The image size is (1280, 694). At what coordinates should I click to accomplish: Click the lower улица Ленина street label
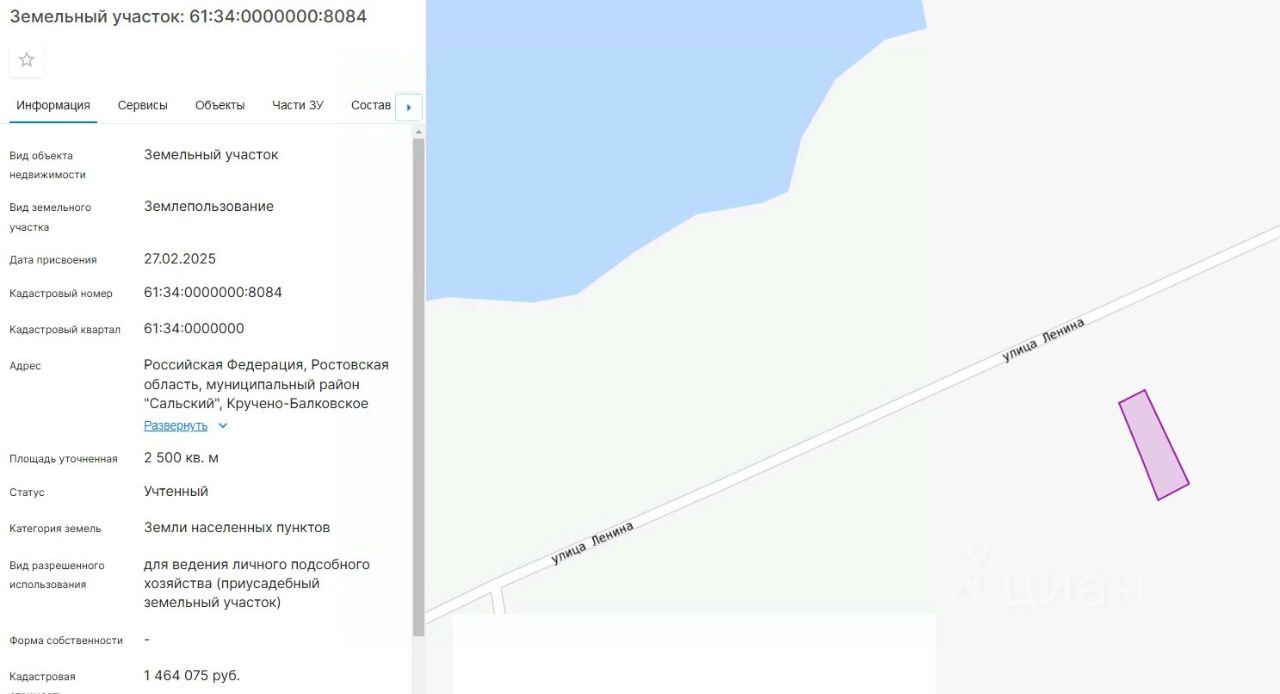point(592,543)
